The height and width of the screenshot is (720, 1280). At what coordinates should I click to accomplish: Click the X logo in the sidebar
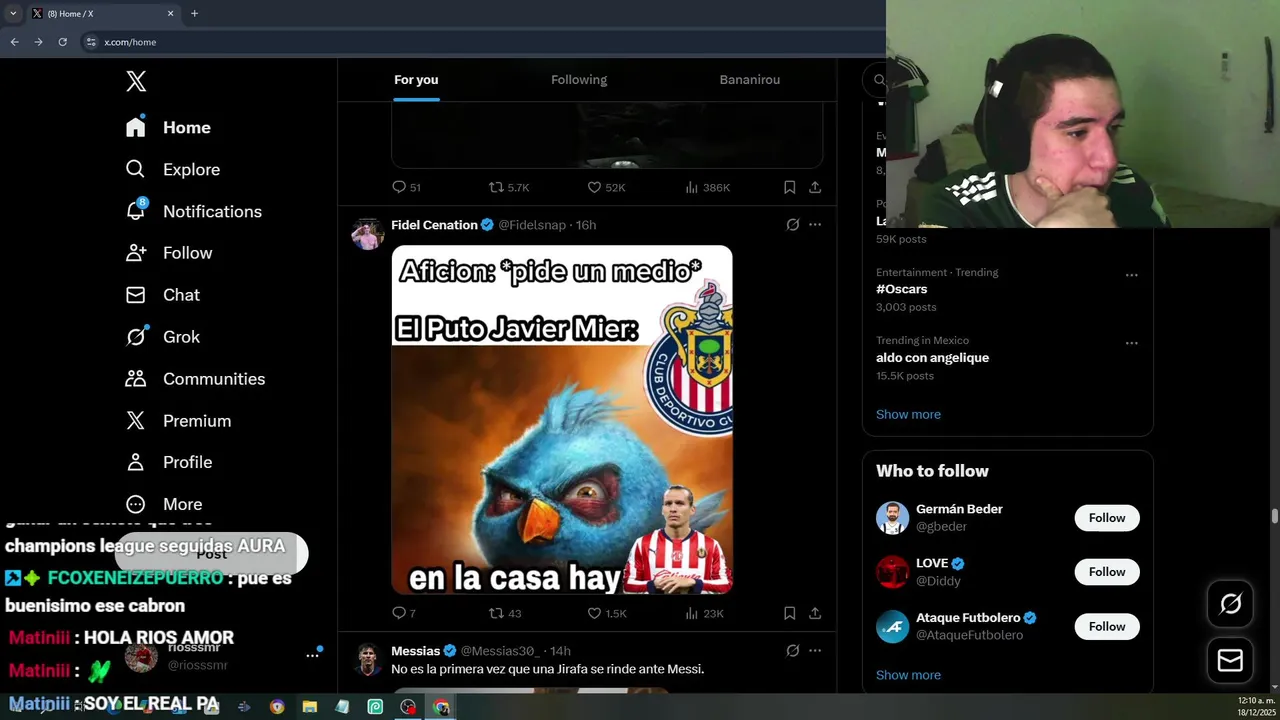pos(136,82)
